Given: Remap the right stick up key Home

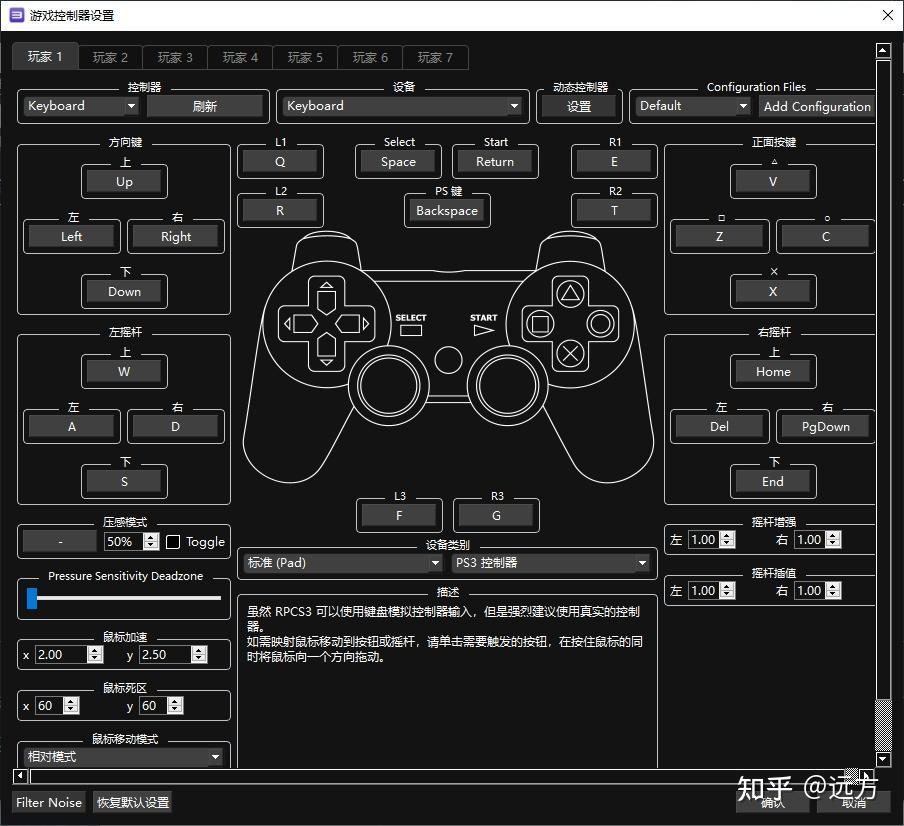Looking at the screenshot, I should (772, 371).
